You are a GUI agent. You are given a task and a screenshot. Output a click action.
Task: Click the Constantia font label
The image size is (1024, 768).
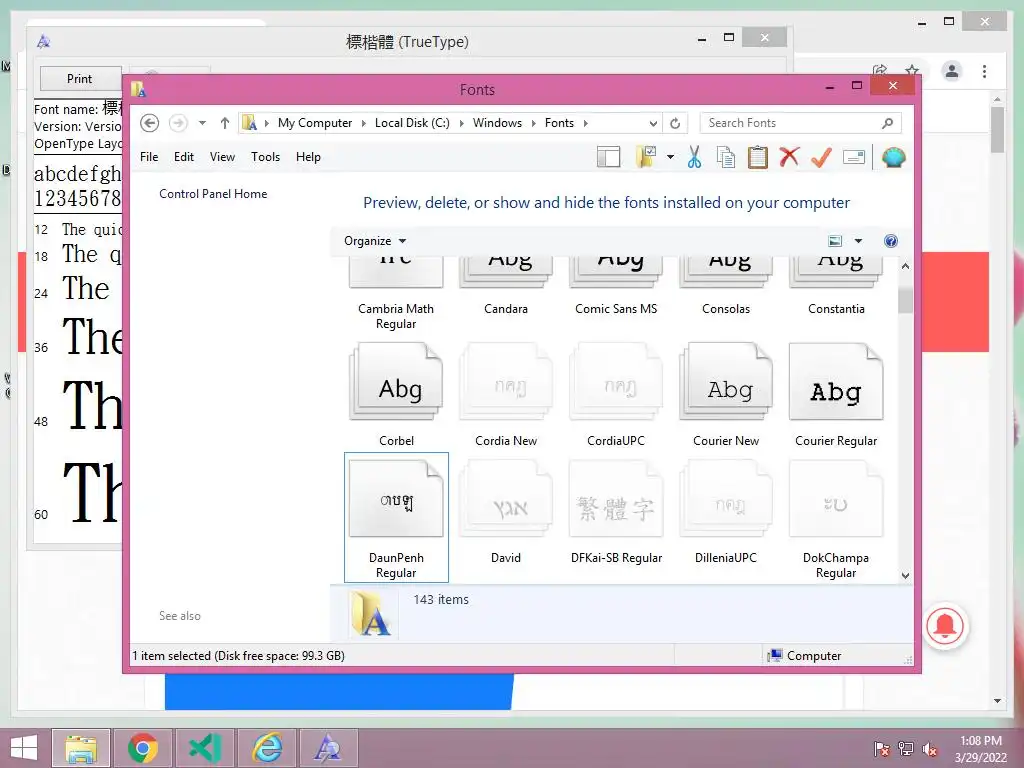[x=836, y=309]
